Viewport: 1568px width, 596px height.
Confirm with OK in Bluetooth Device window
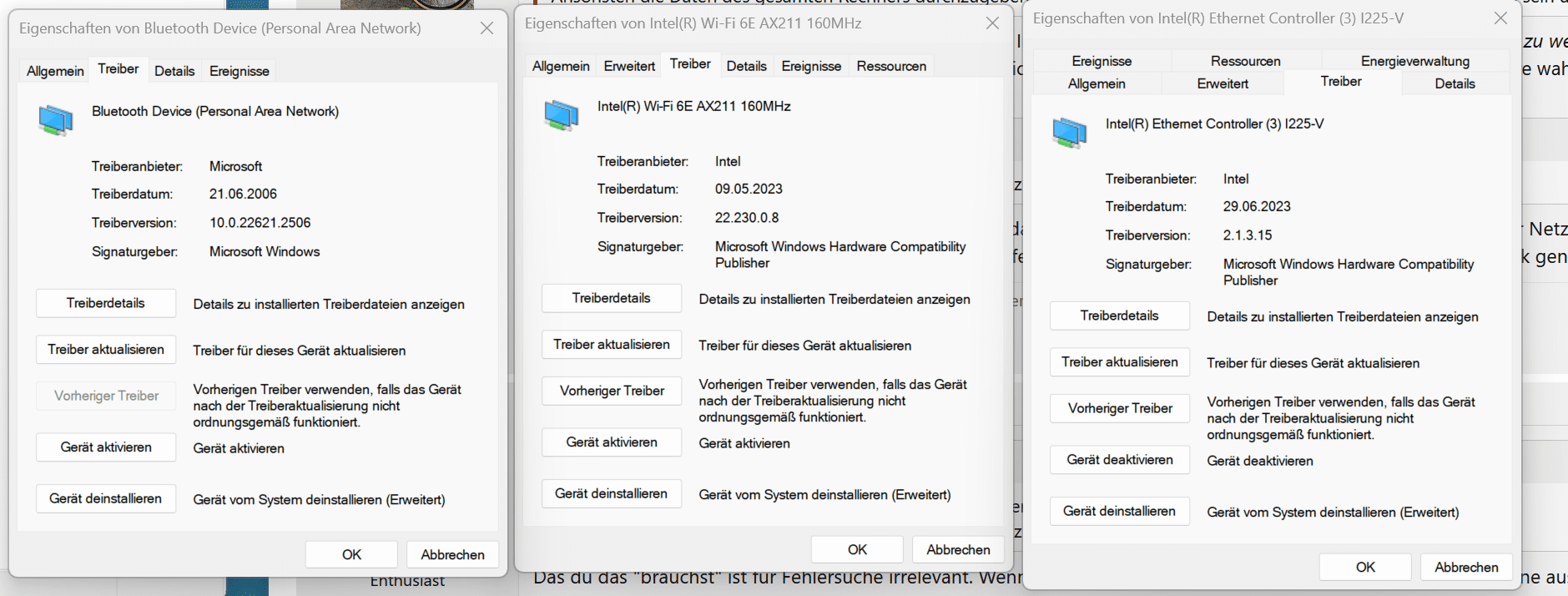pos(351,555)
